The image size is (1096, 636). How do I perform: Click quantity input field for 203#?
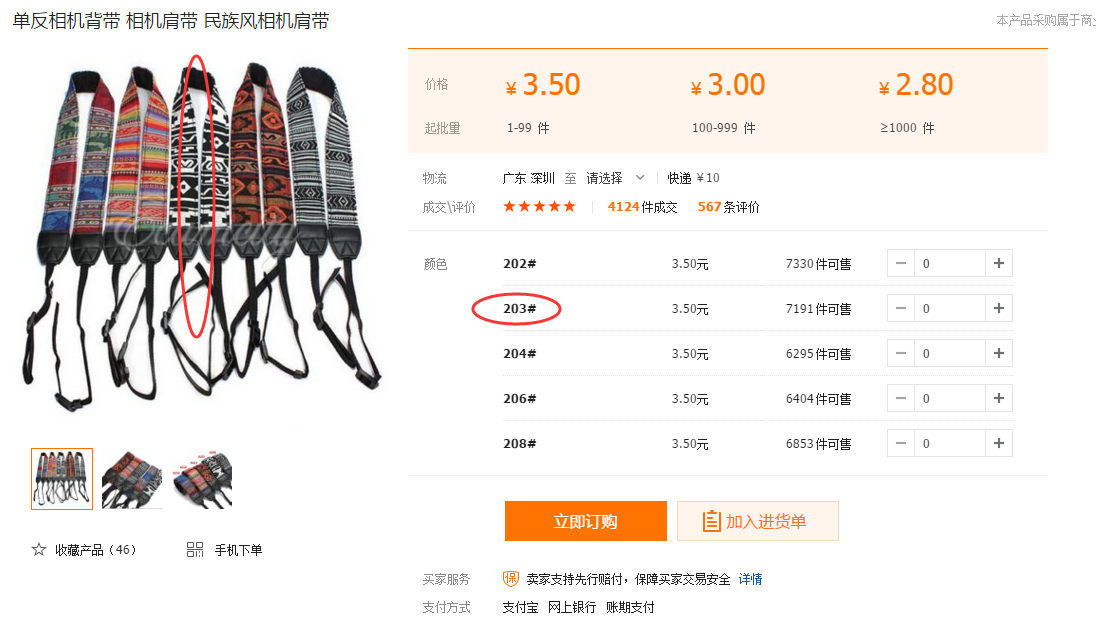(950, 308)
